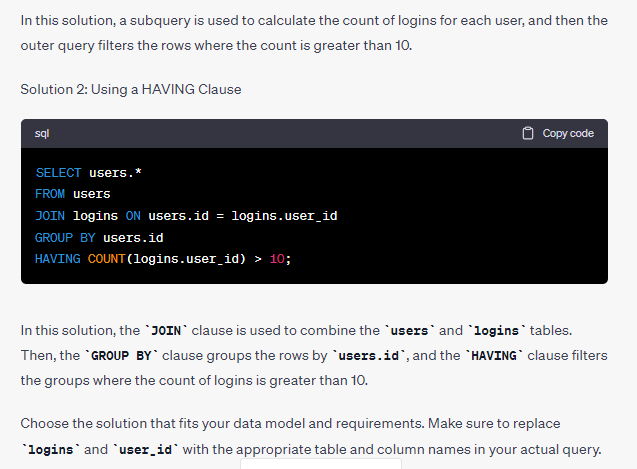
Task: Click the clipboard icon in code header
Action: 527,133
